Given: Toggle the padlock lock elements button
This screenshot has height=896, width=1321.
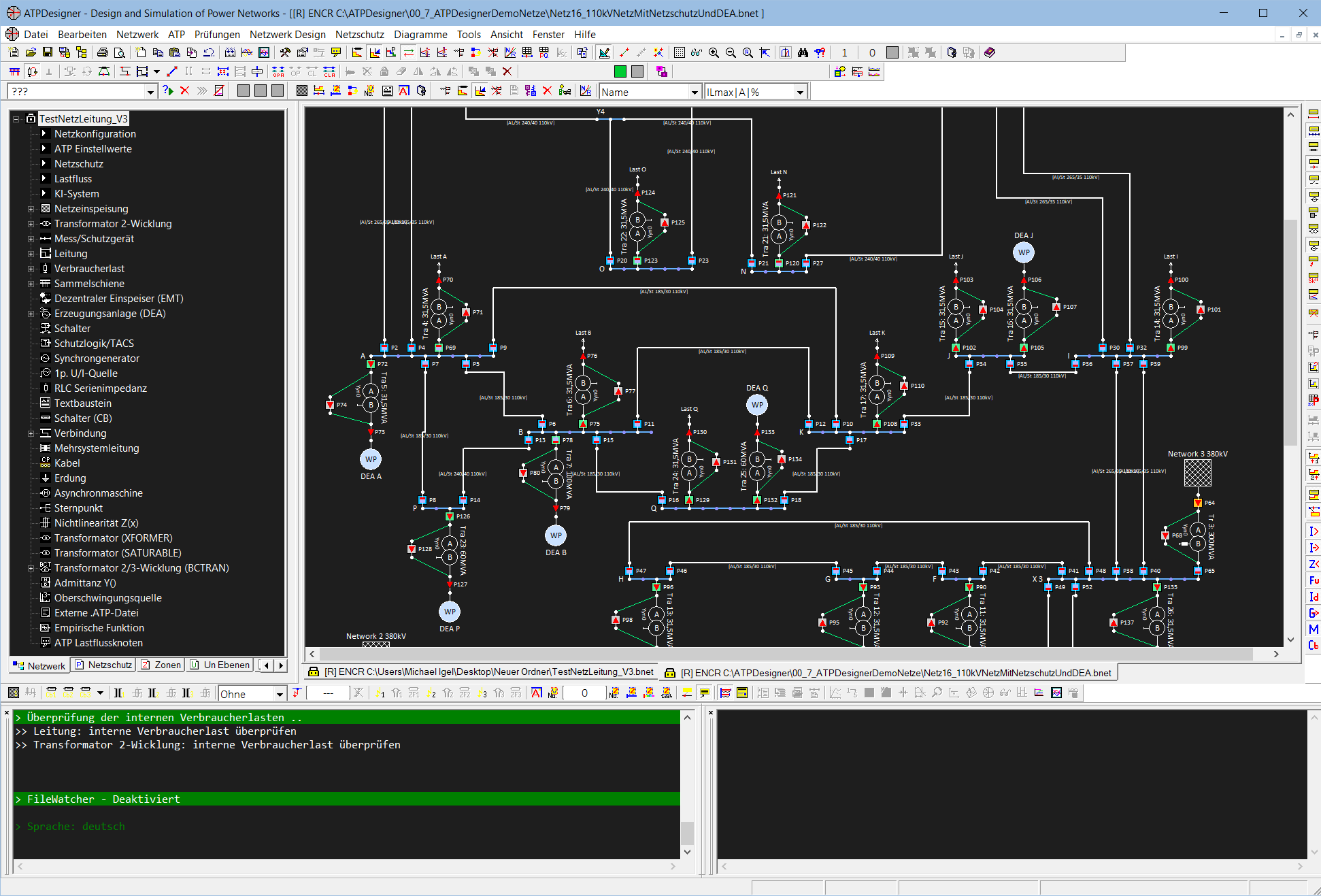Looking at the screenshot, I should coord(384,71).
